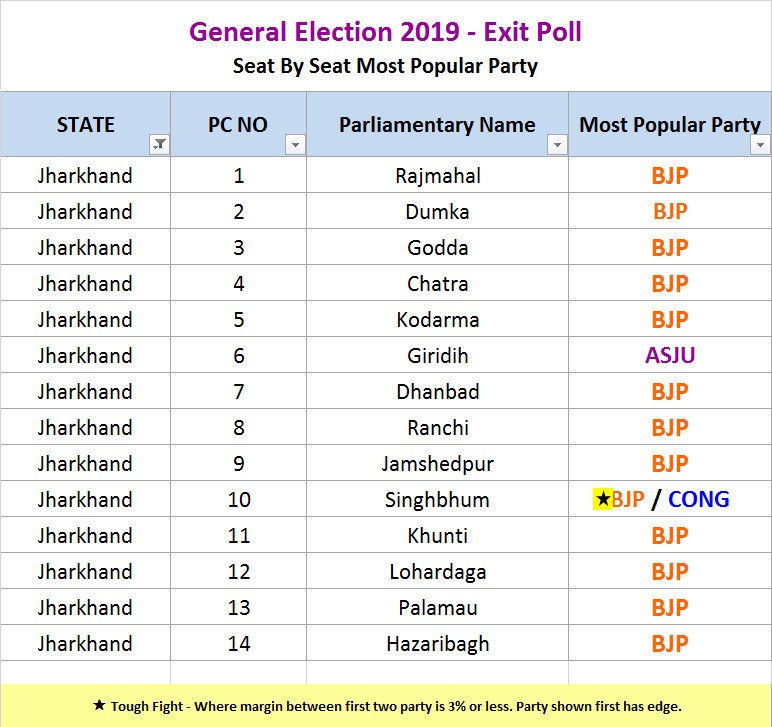Open the Most Popular Party filter dropdown
The image size is (772, 727).
pos(760,145)
